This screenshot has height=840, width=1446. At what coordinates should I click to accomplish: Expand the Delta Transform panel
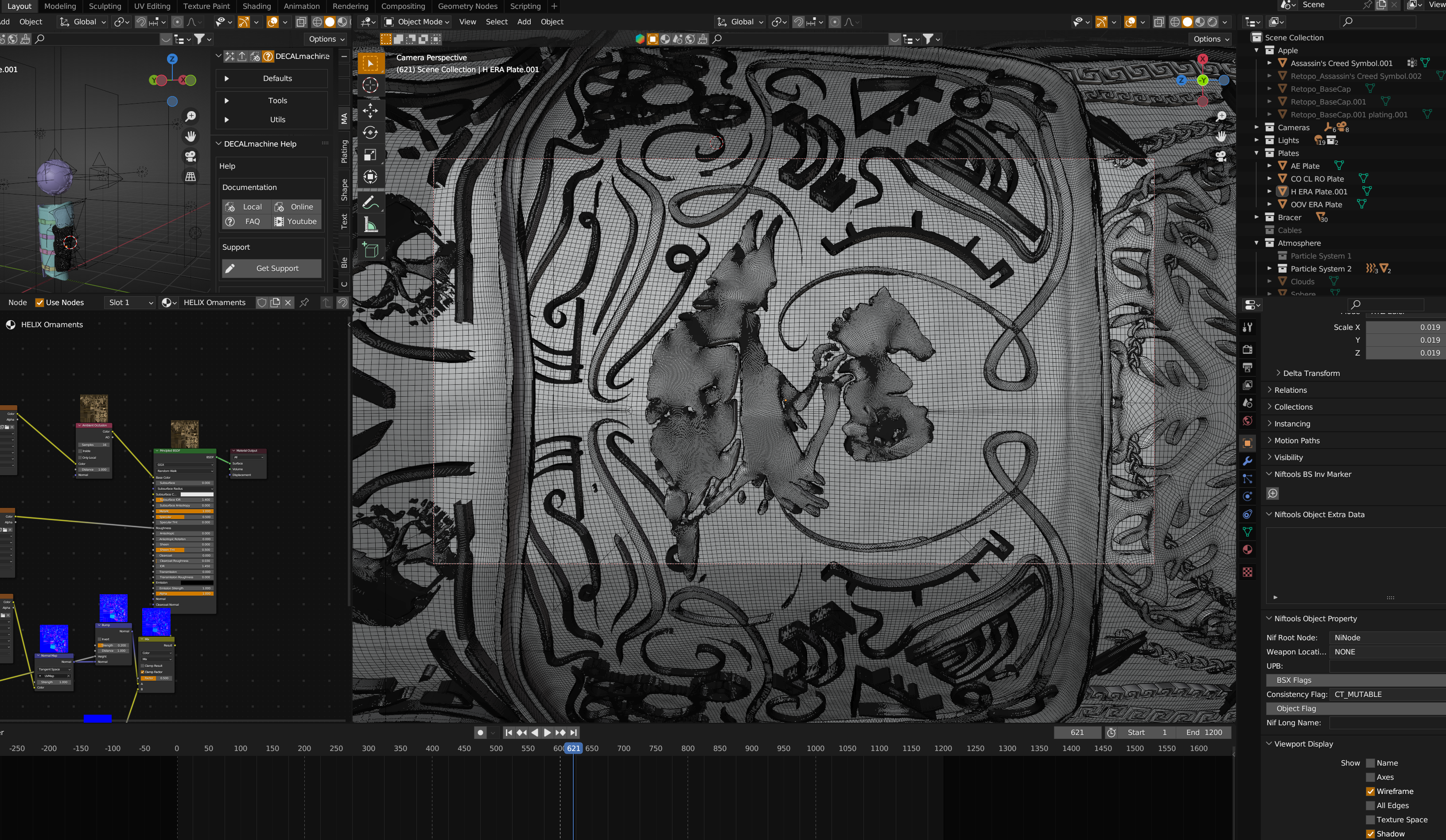(1311, 373)
